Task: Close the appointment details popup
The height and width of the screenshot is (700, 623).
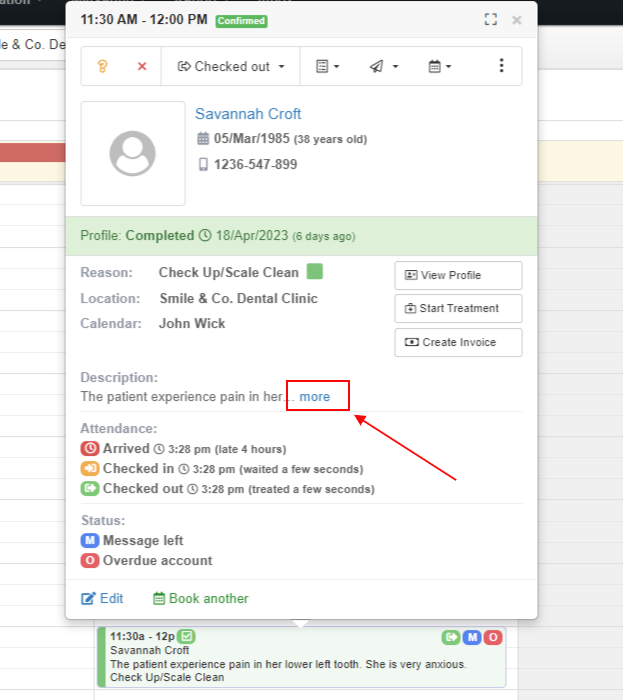Action: (x=516, y=20)
